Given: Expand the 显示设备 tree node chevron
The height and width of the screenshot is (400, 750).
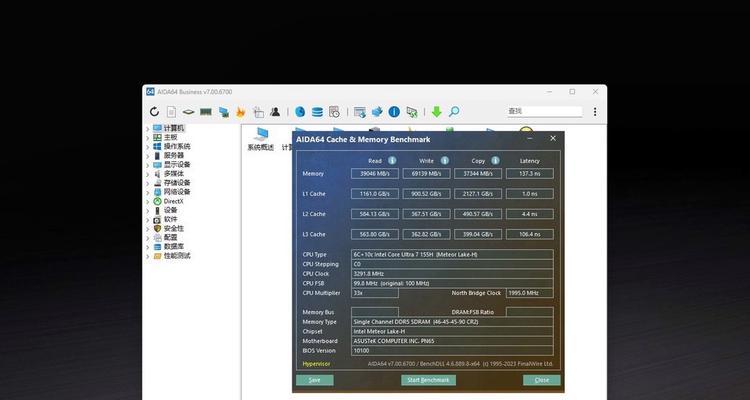Looking at the screenshot, I should pos(148,165).
